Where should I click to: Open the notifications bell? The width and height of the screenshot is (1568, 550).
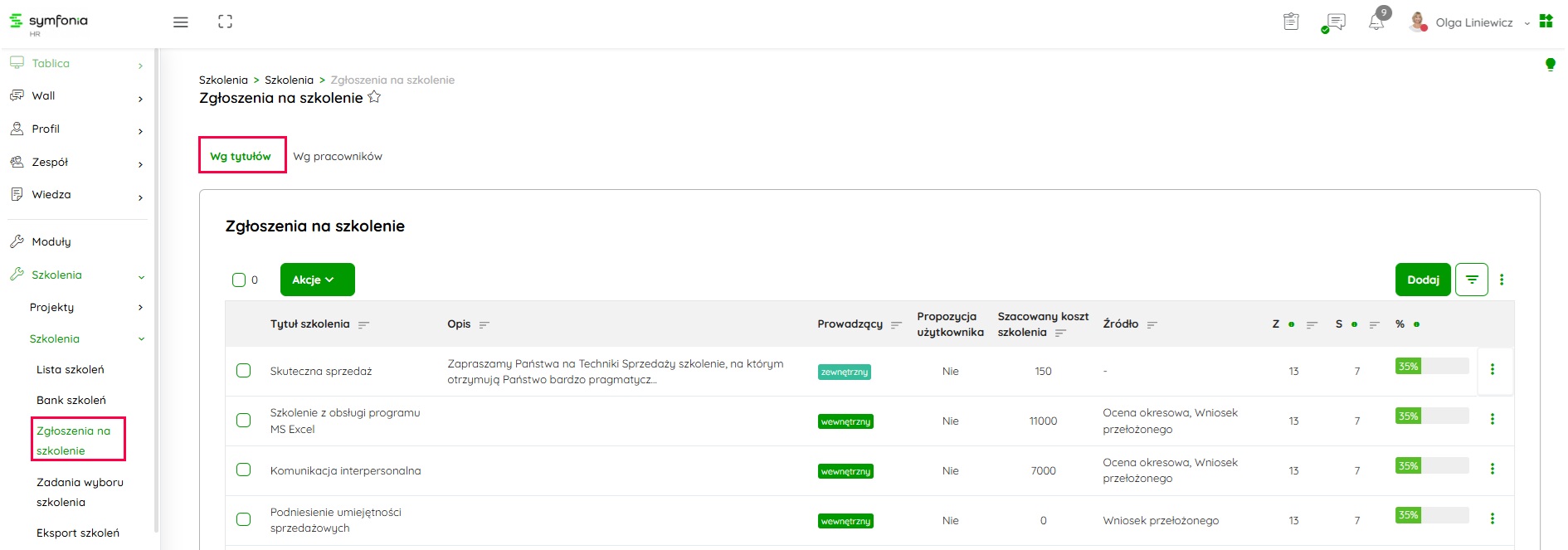[1376, 22]
